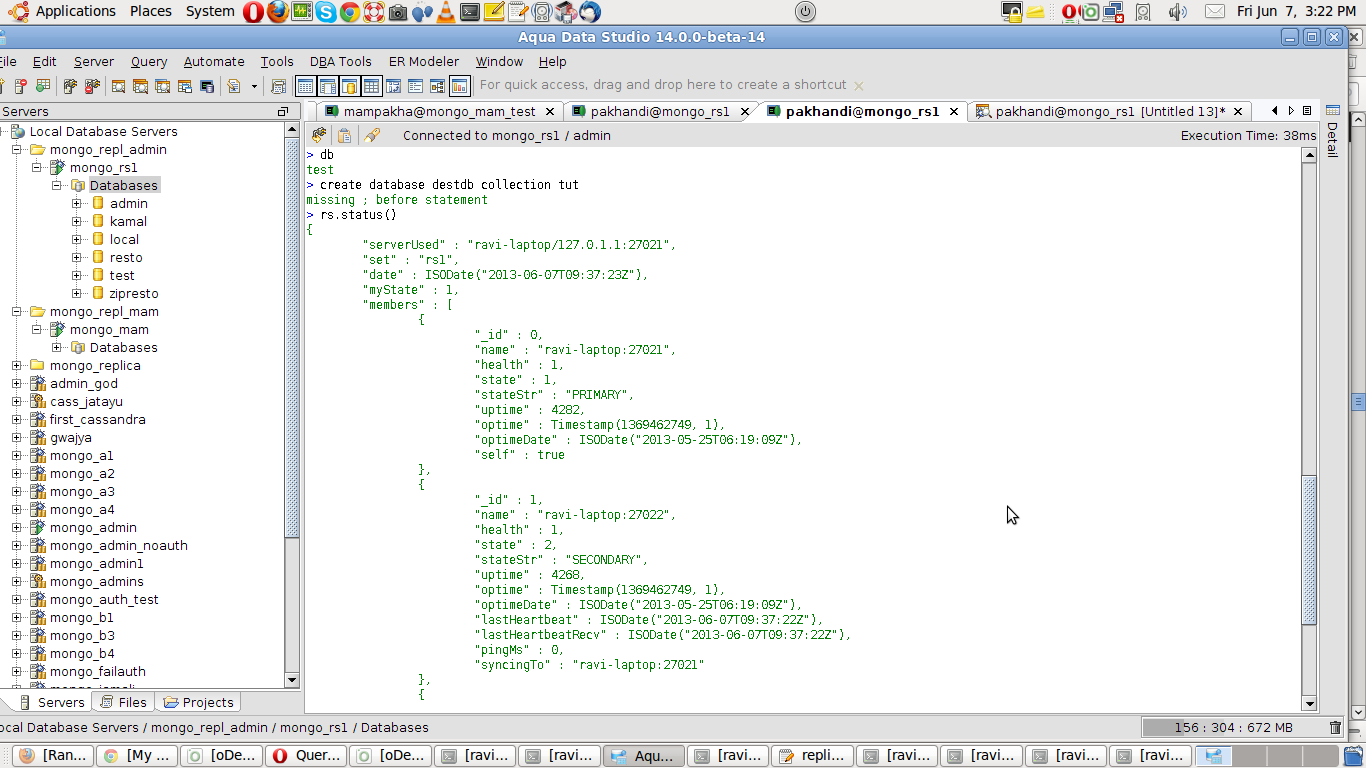Collapse the mongo_repl_admin folder
This screenshot has width=1366, height=768.
(17, 150)
